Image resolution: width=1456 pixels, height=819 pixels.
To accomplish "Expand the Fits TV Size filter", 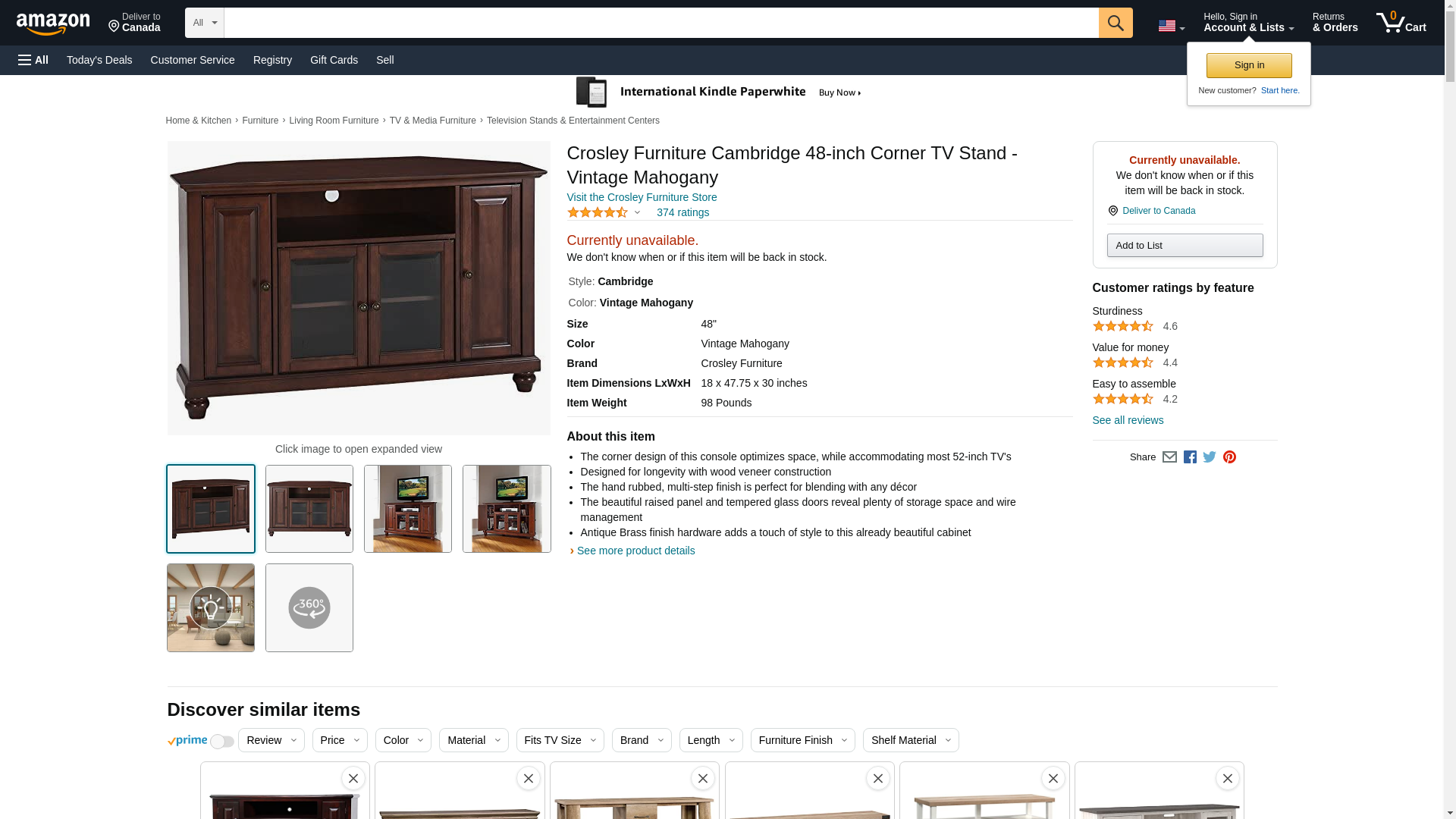I will coord(560,740).
